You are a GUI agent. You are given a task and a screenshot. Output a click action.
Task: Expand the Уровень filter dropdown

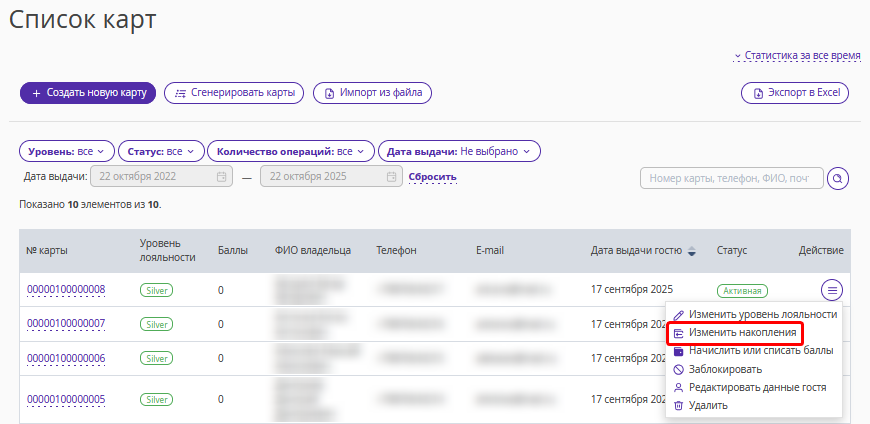coord(67,151)
